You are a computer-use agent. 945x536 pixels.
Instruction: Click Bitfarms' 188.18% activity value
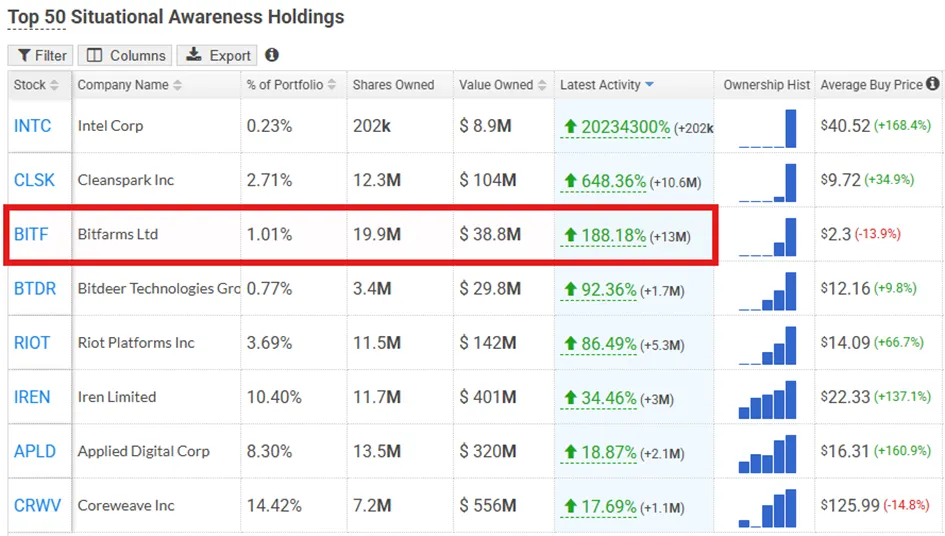[x=614, y=236]
